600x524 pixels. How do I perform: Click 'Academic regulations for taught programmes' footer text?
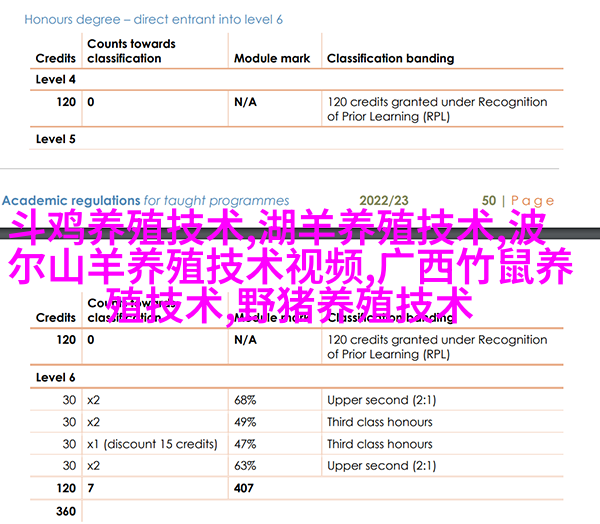pyautogui.click(x=145, y=201)
